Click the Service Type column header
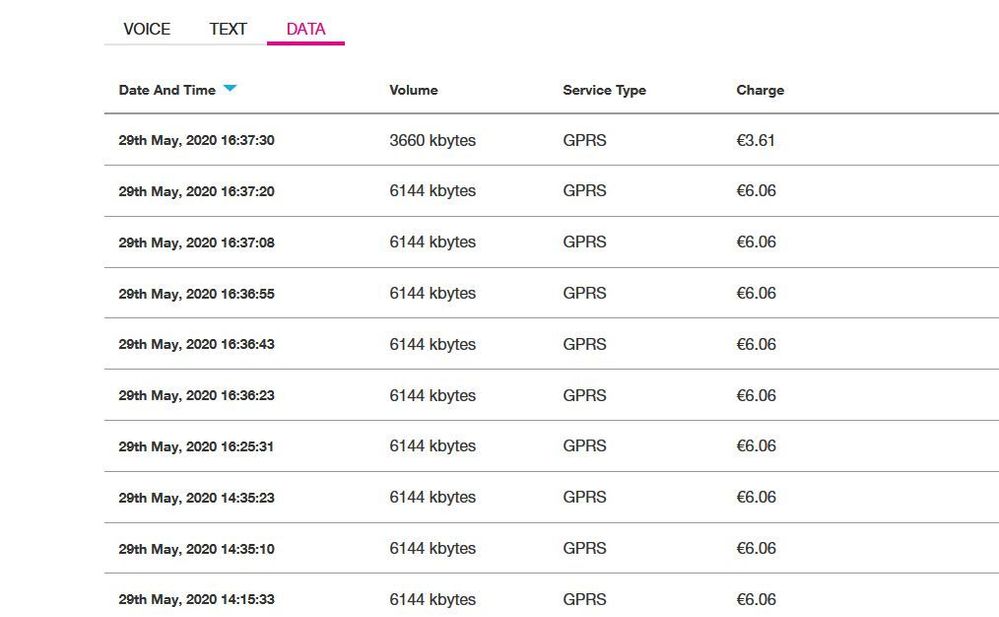Viewport: 999px width, 617px height. [x=604, y=91]
